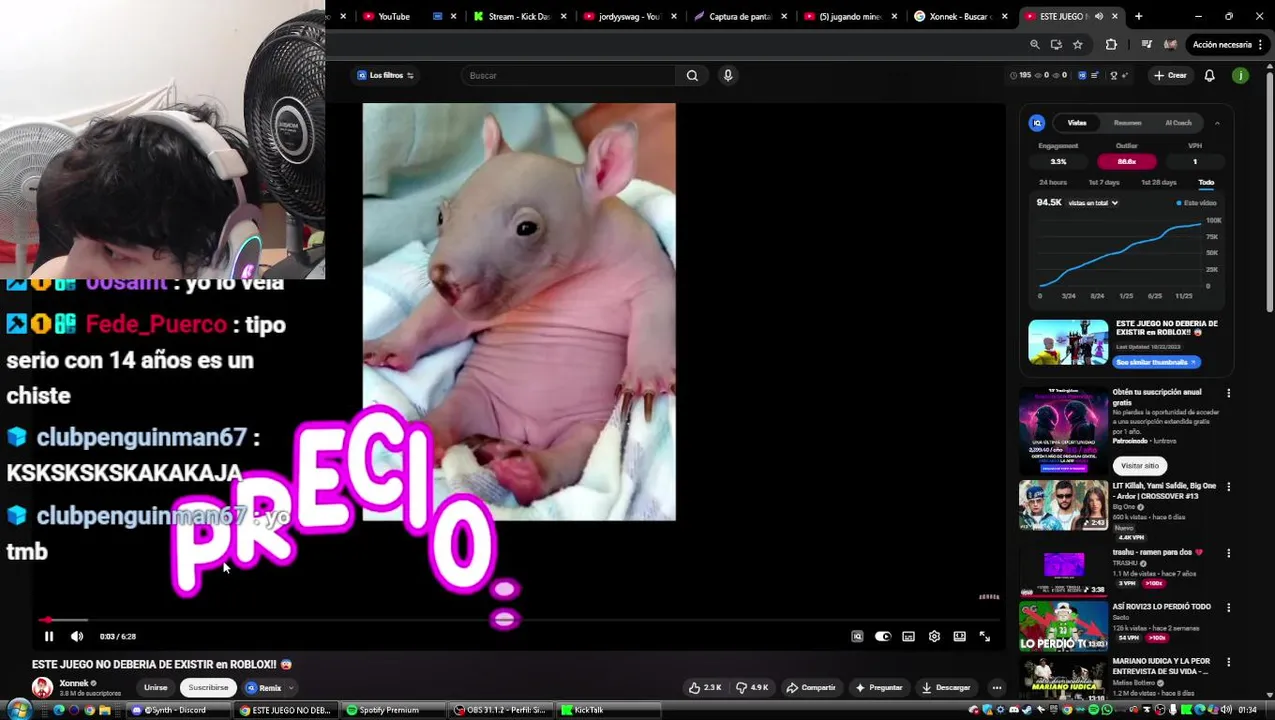Open options for ASÍ ROVI23 LO PERDIÓ TODO

pyautogui.click(x=1229, y=607)
